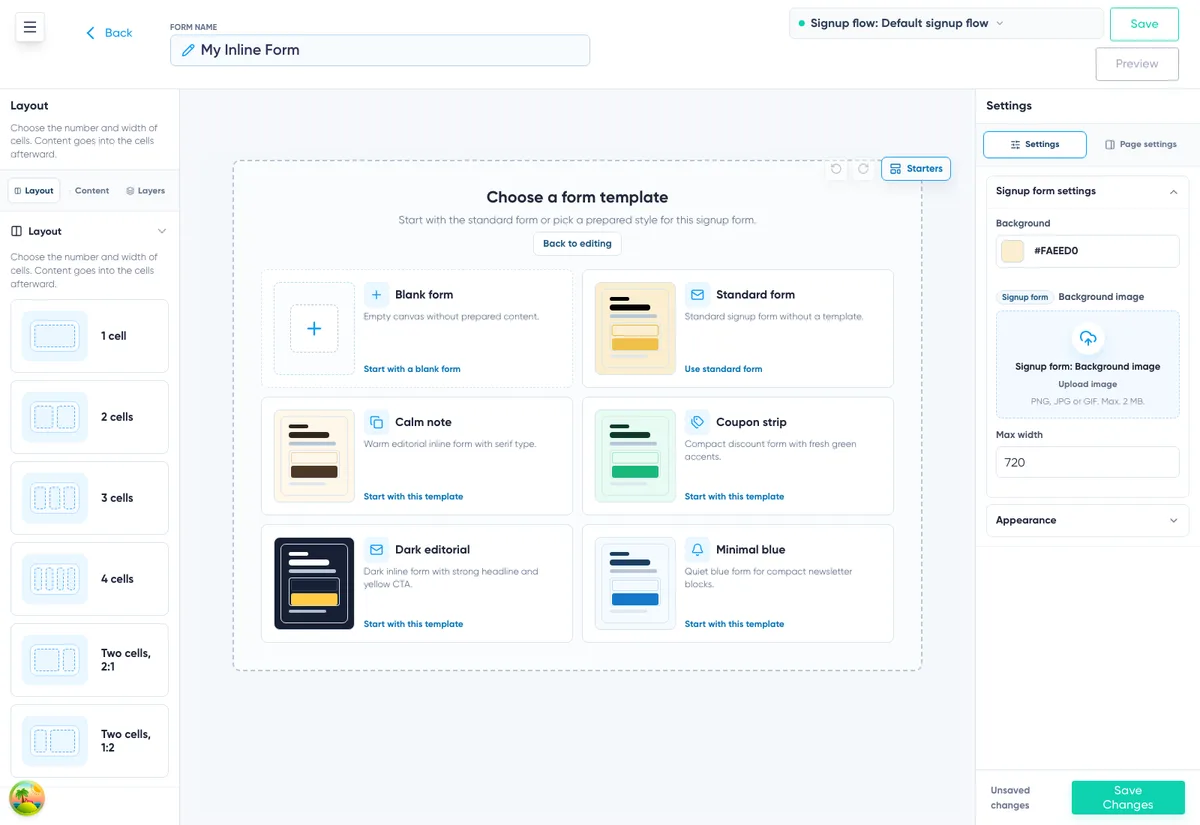This screenshot has height=825, width=1200.
Task: Switch to the Layout tab
Action: tap(34, 191)
